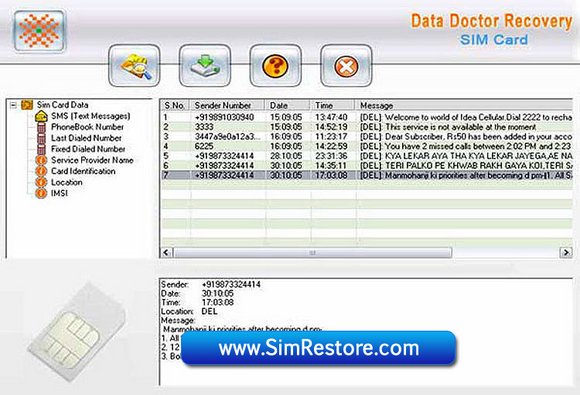Click the Date column header
The width and height of the screenshot is (580, 395).
pos(287,105)
